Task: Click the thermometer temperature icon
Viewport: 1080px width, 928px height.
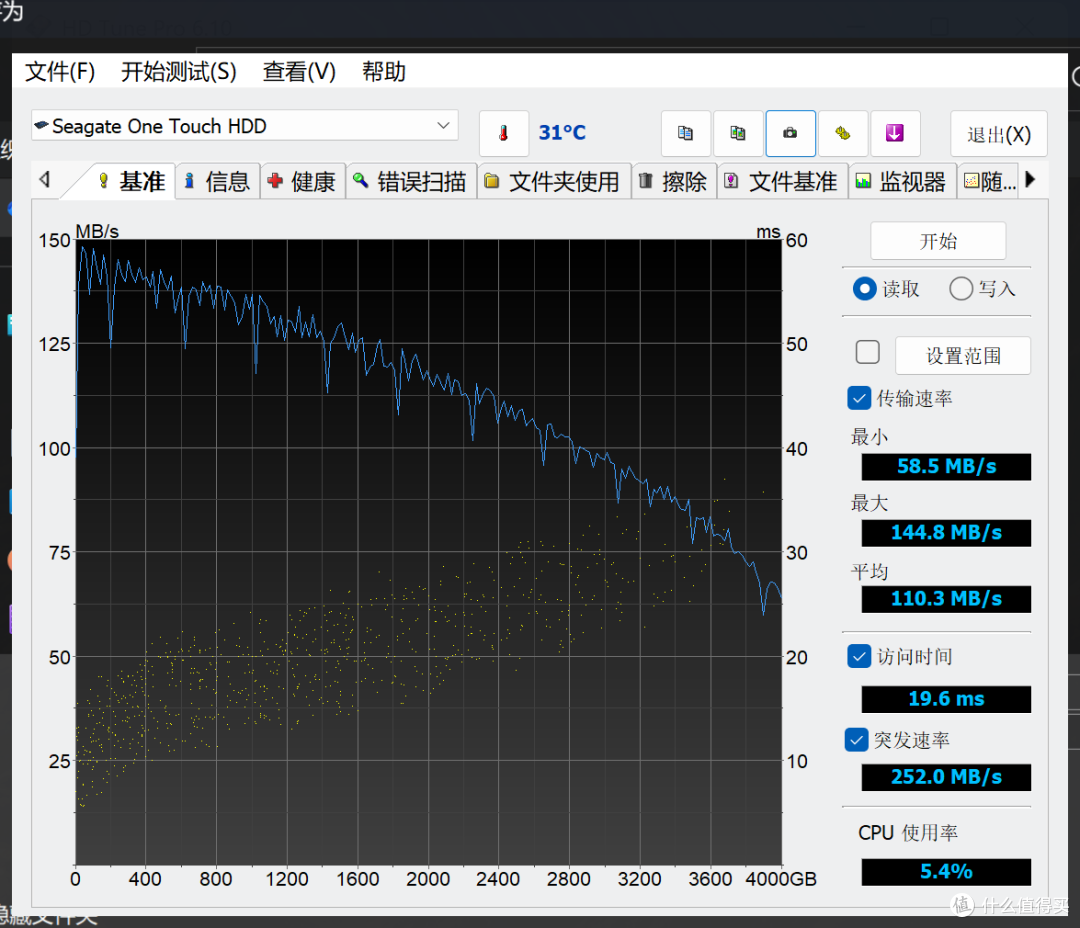Action: coord(503,133)
